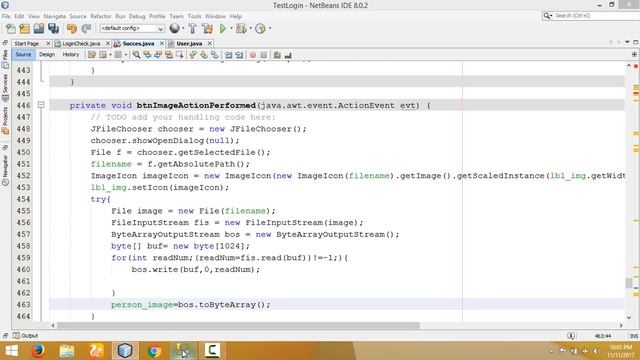Viewport: 640px width, 360px height.
Task: Toggle the Design view button
Action: coord(47,54)
